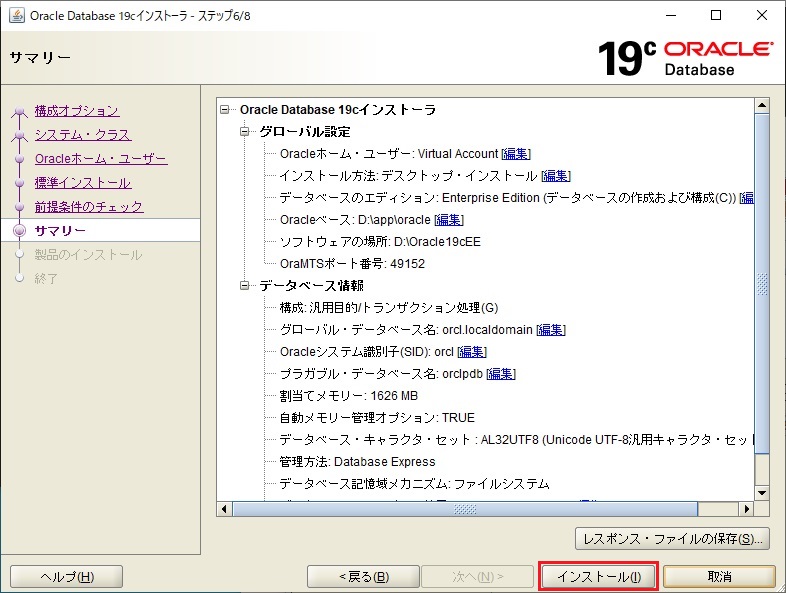Edit the インストール方法 desktop install setting
The height and width of the screenshot is (593, 786).
coord(556,176)
